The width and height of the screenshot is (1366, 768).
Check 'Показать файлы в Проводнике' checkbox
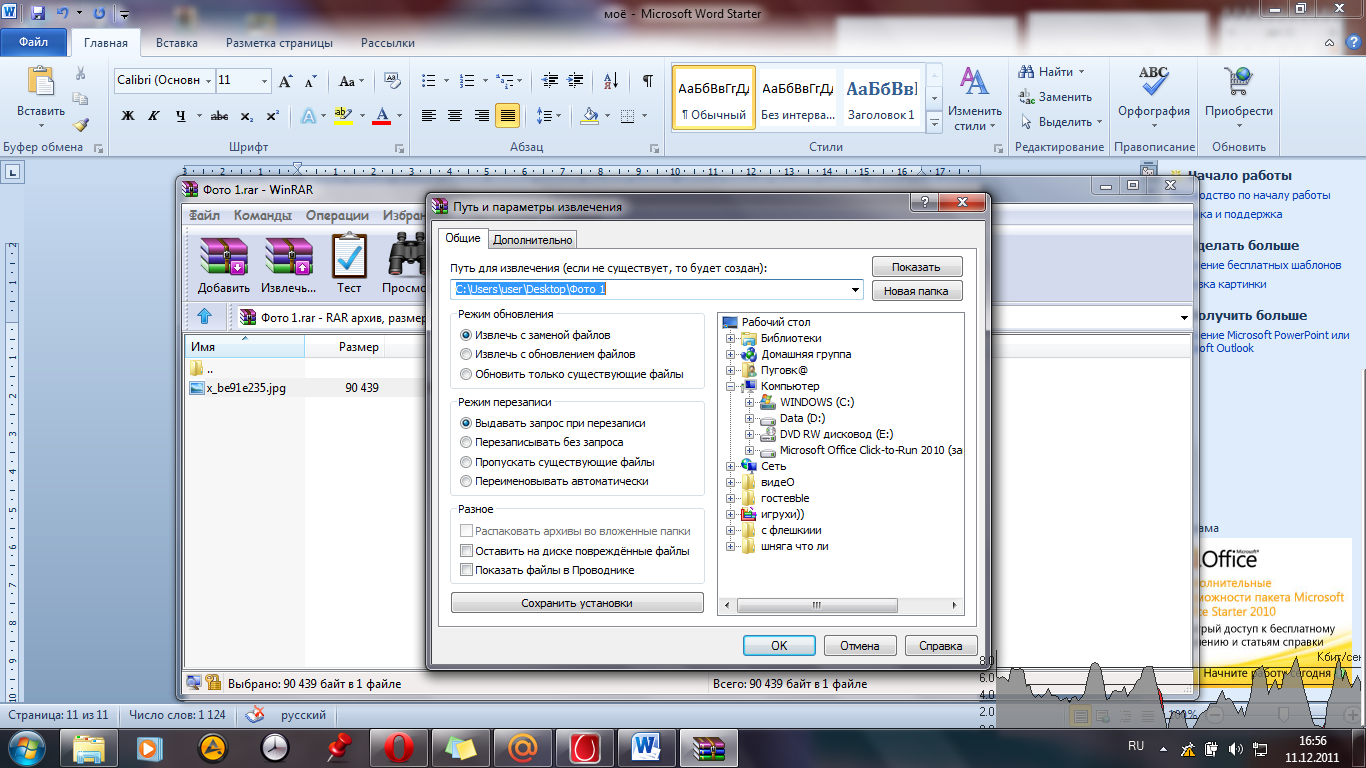(466, 570)
